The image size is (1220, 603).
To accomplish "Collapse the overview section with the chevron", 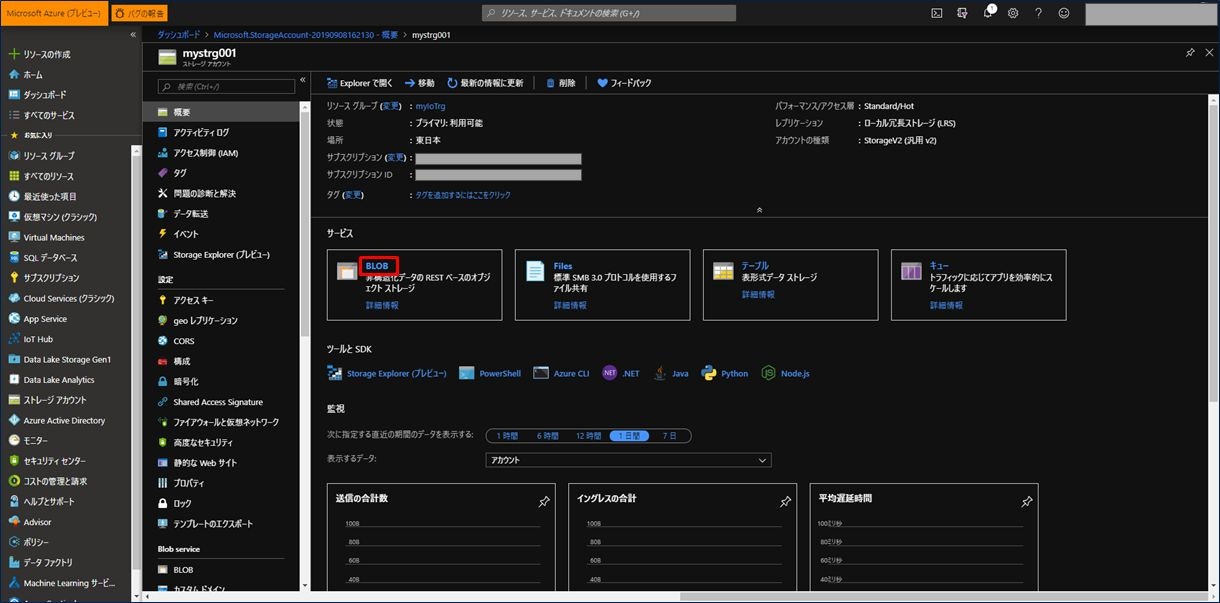I will (x=759, y=210).
